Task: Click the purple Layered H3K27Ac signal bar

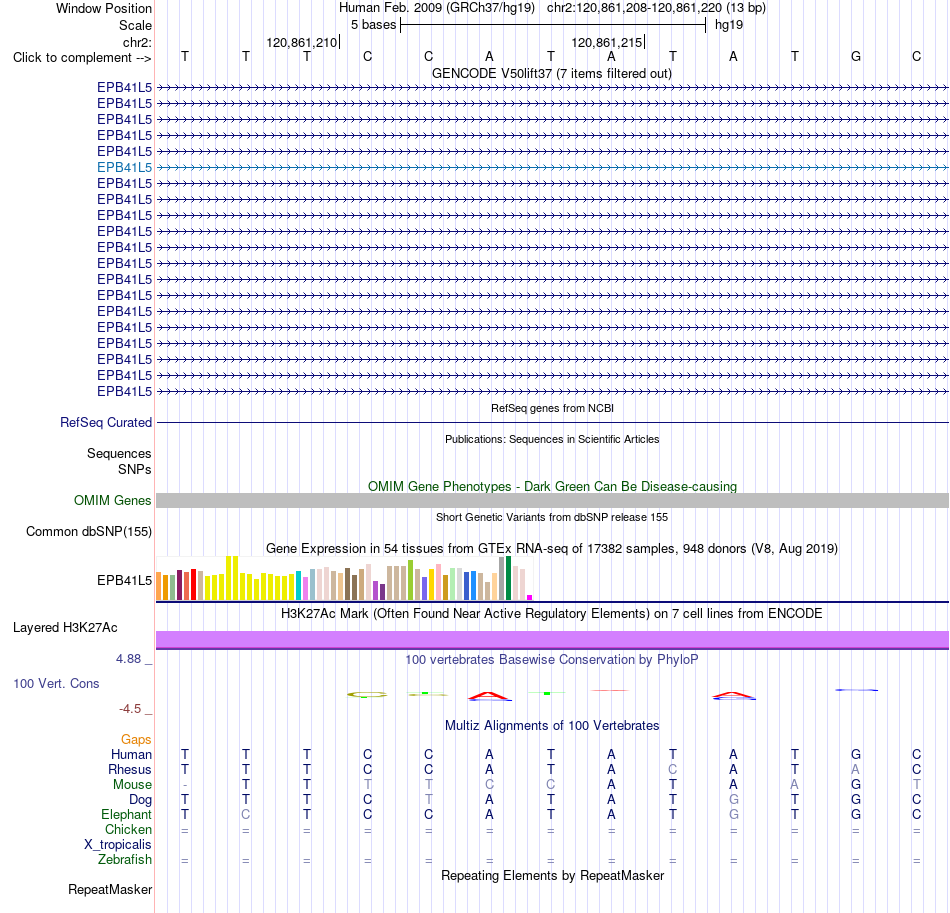Action: click(552, 640)
